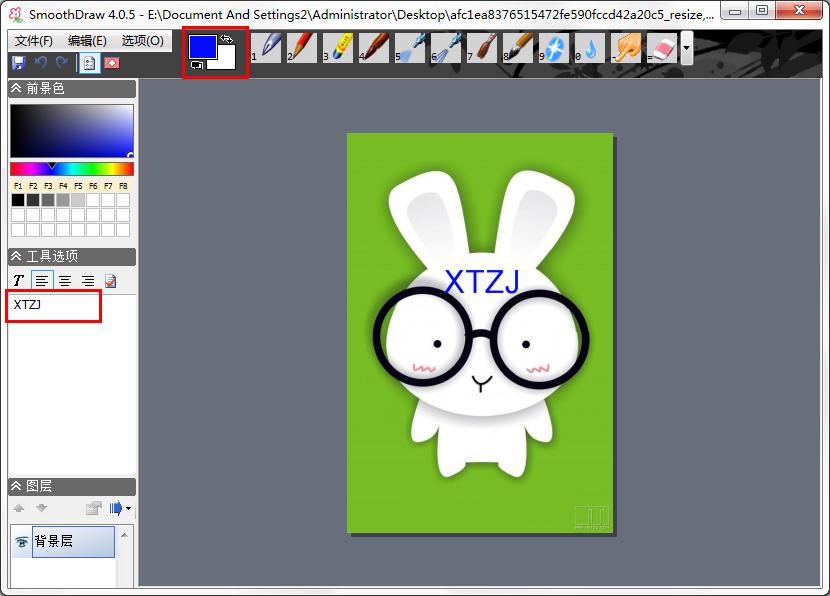Click the red canvas view icon
Viewport: 830px width, 596px height.
click(x=112, y=63)
